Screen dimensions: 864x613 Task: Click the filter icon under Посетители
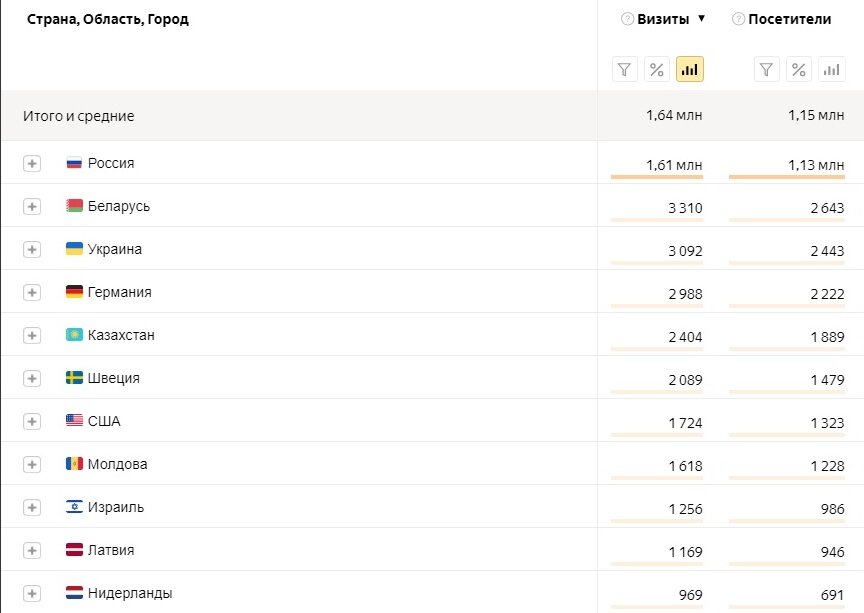pyautogui.click(x=766, y=69)
